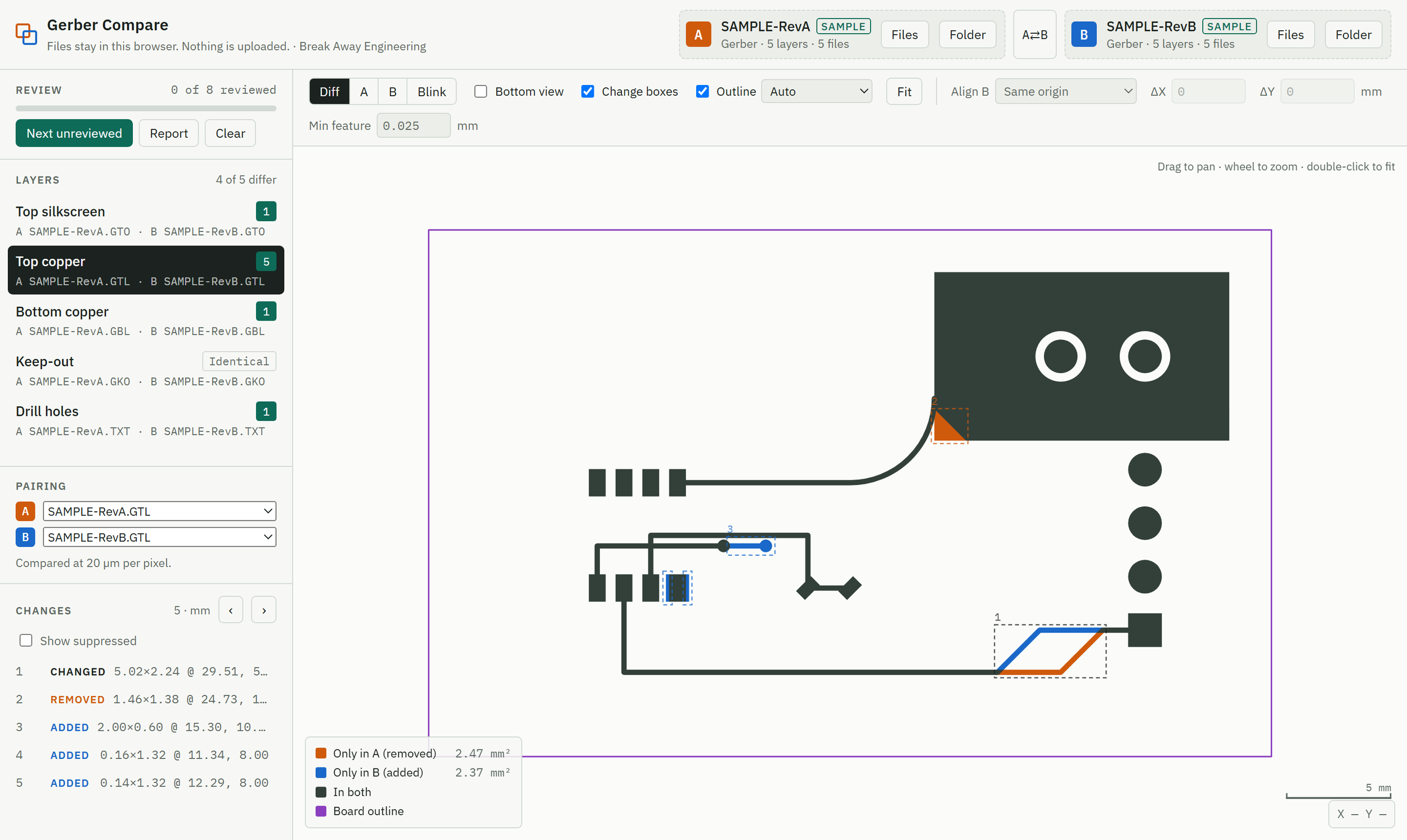Click the Min feature input field

tap(414, 125)
